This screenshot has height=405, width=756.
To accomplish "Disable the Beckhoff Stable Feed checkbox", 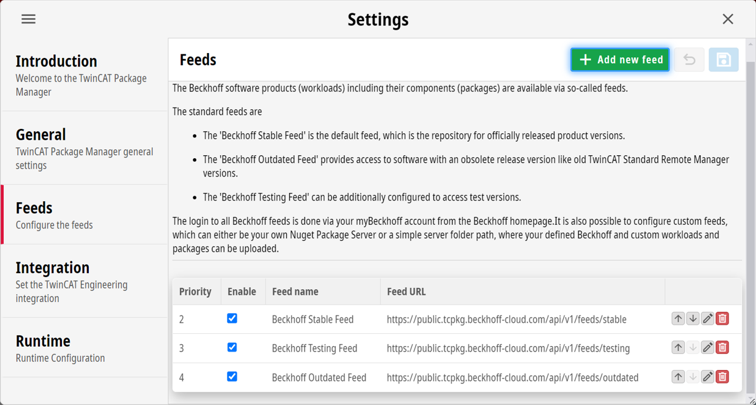I will (x=232, y=319).
